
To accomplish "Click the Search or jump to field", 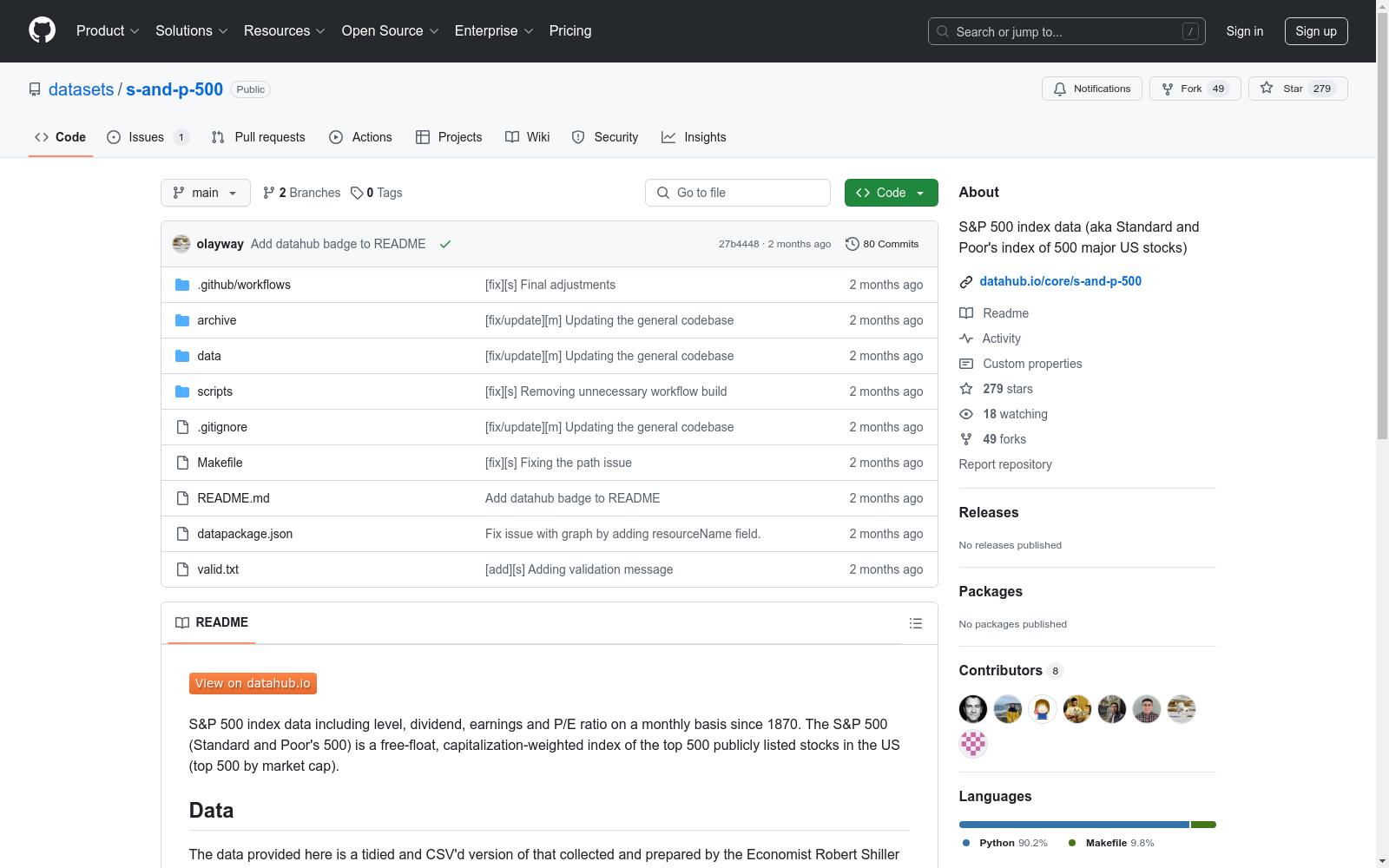I will tap(1067, 31).
